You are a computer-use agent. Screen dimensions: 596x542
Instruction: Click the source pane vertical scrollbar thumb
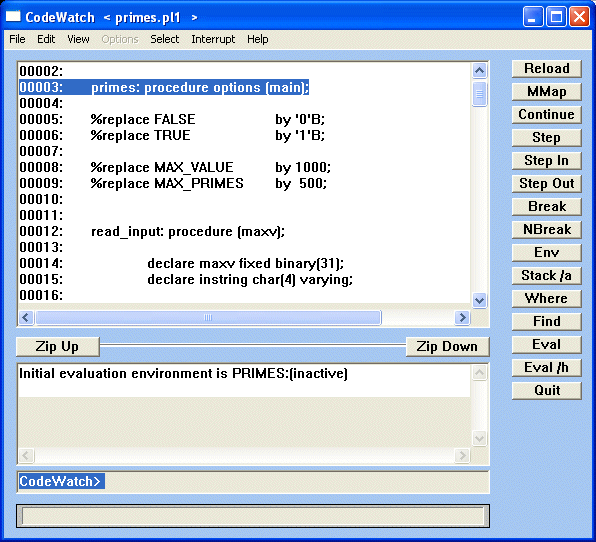tap(479, 94)
